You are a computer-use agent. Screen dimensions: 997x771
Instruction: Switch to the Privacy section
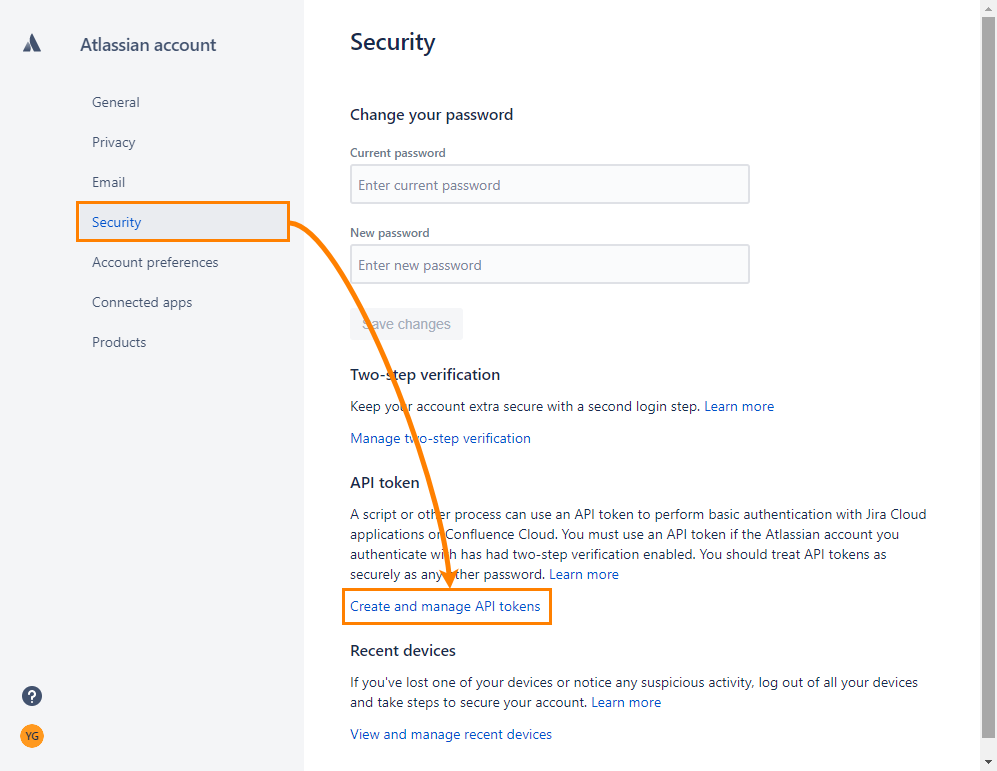pos(113,142)
